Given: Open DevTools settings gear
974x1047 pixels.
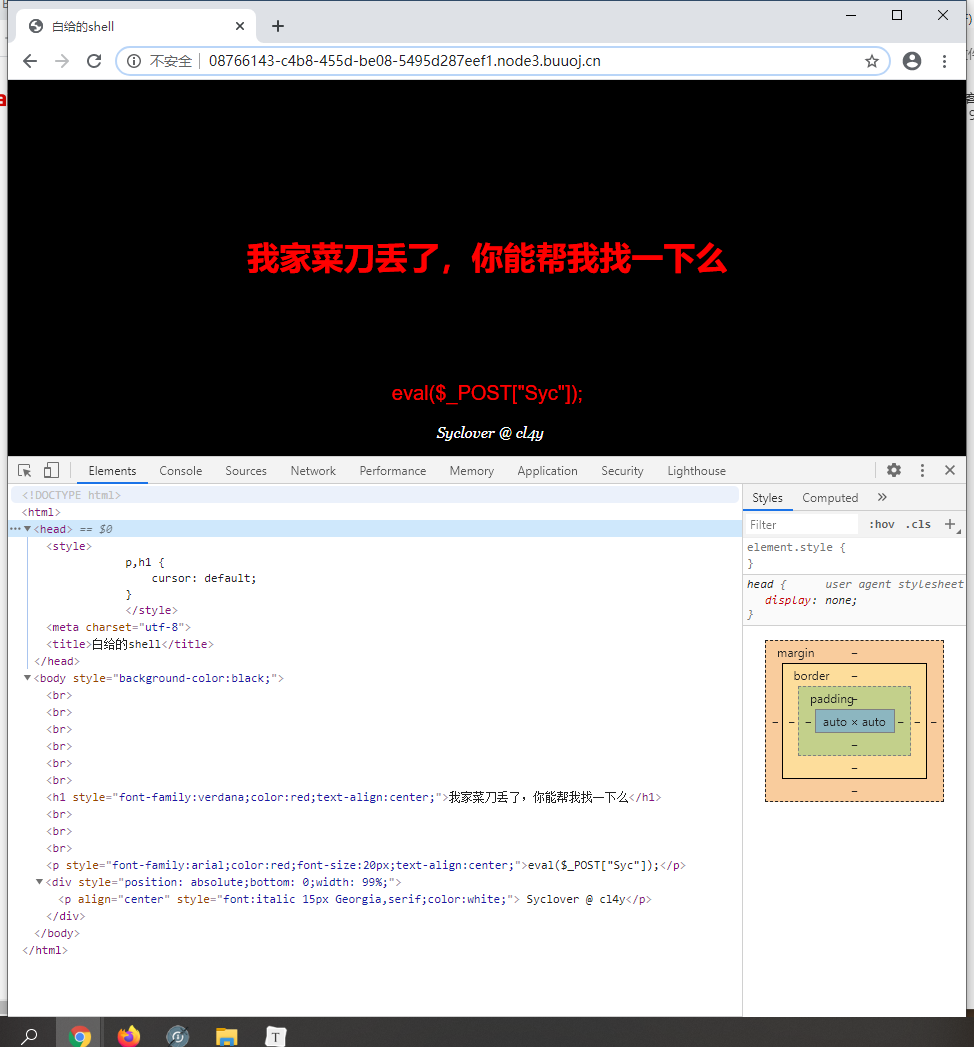Looking at the screenshot, I should [894, 470].
